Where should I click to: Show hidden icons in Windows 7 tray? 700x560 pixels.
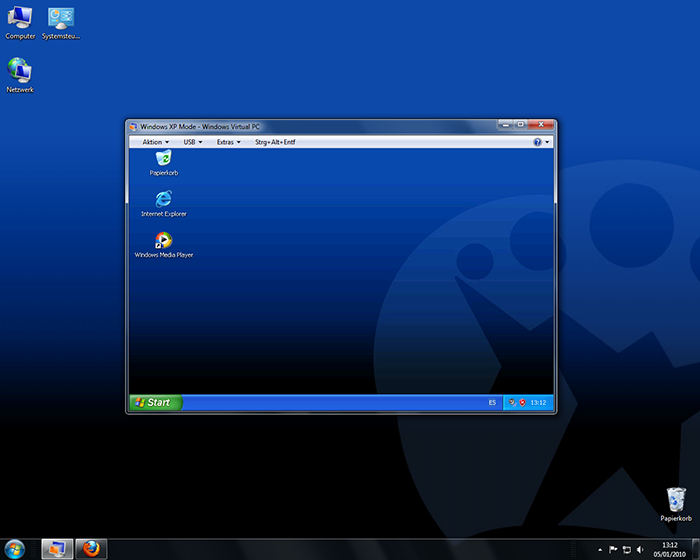point(600,549)
